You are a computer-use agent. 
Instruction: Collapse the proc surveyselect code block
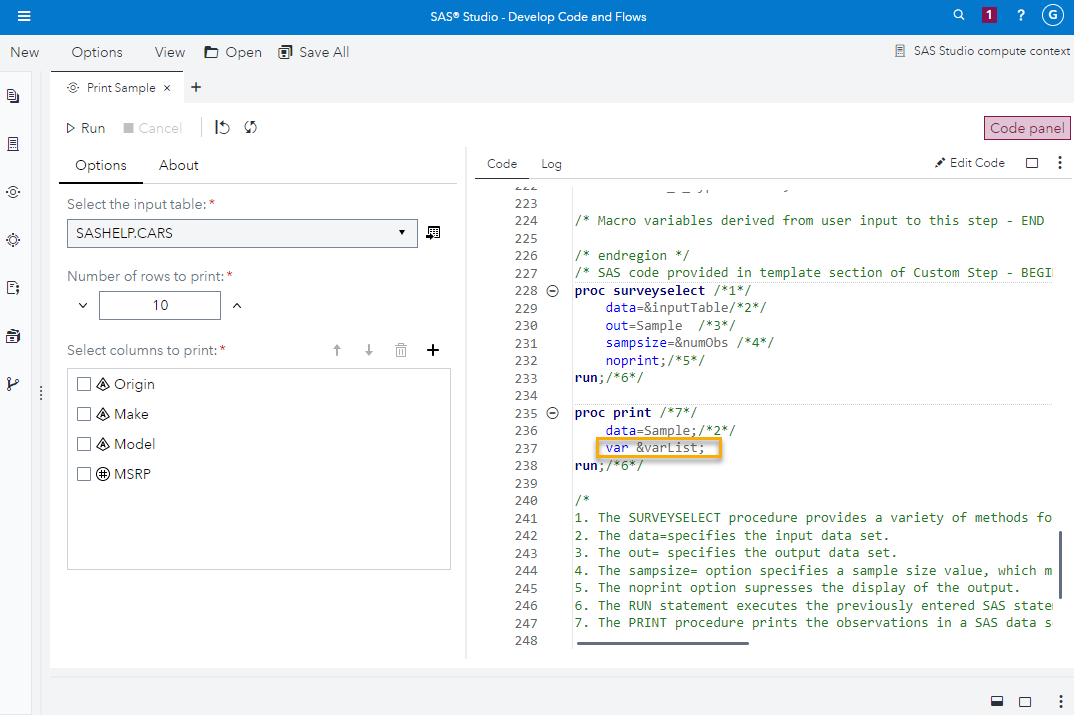tap(553, 289)
